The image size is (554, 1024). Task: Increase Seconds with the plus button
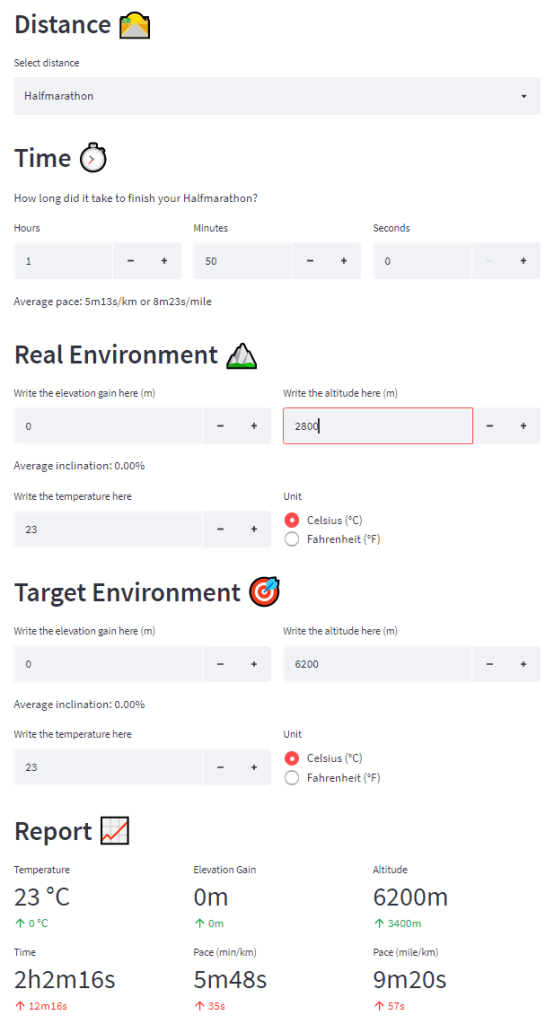(523, 261)
